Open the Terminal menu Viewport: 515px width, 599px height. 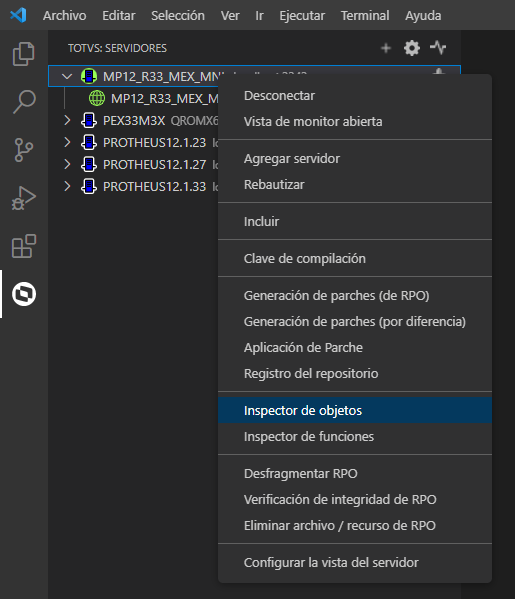point(365,16)
